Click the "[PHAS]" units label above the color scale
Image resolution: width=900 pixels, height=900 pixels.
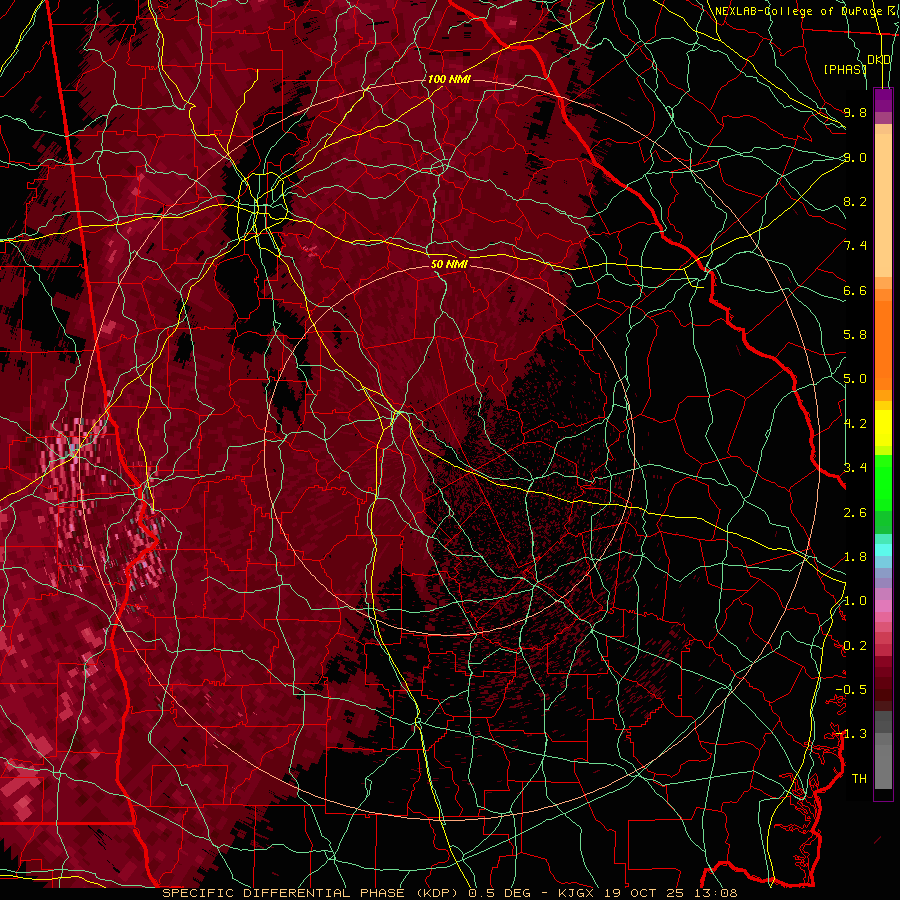tap(844, 69)
